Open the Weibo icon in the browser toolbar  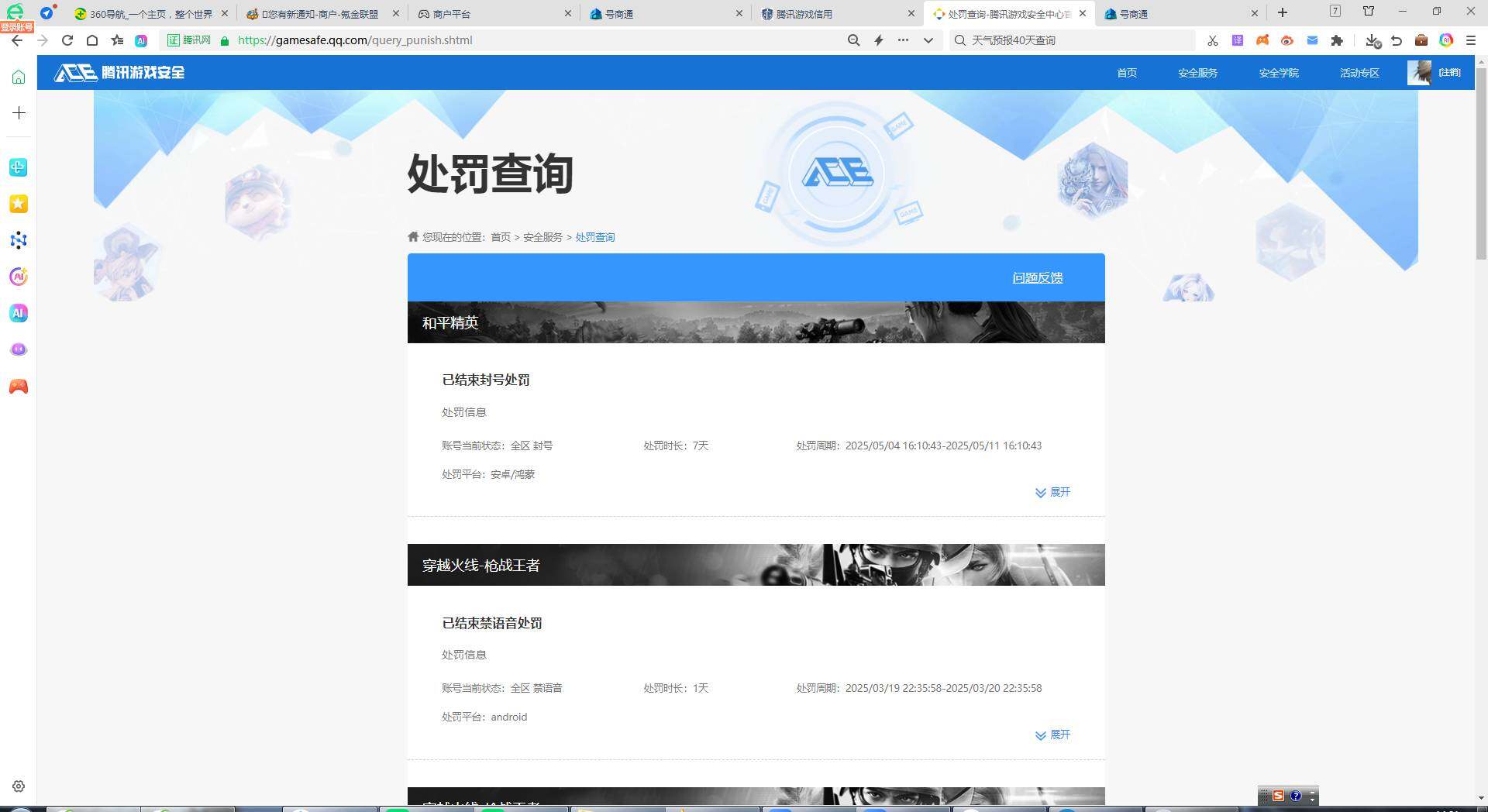[x=1287, y=40]
